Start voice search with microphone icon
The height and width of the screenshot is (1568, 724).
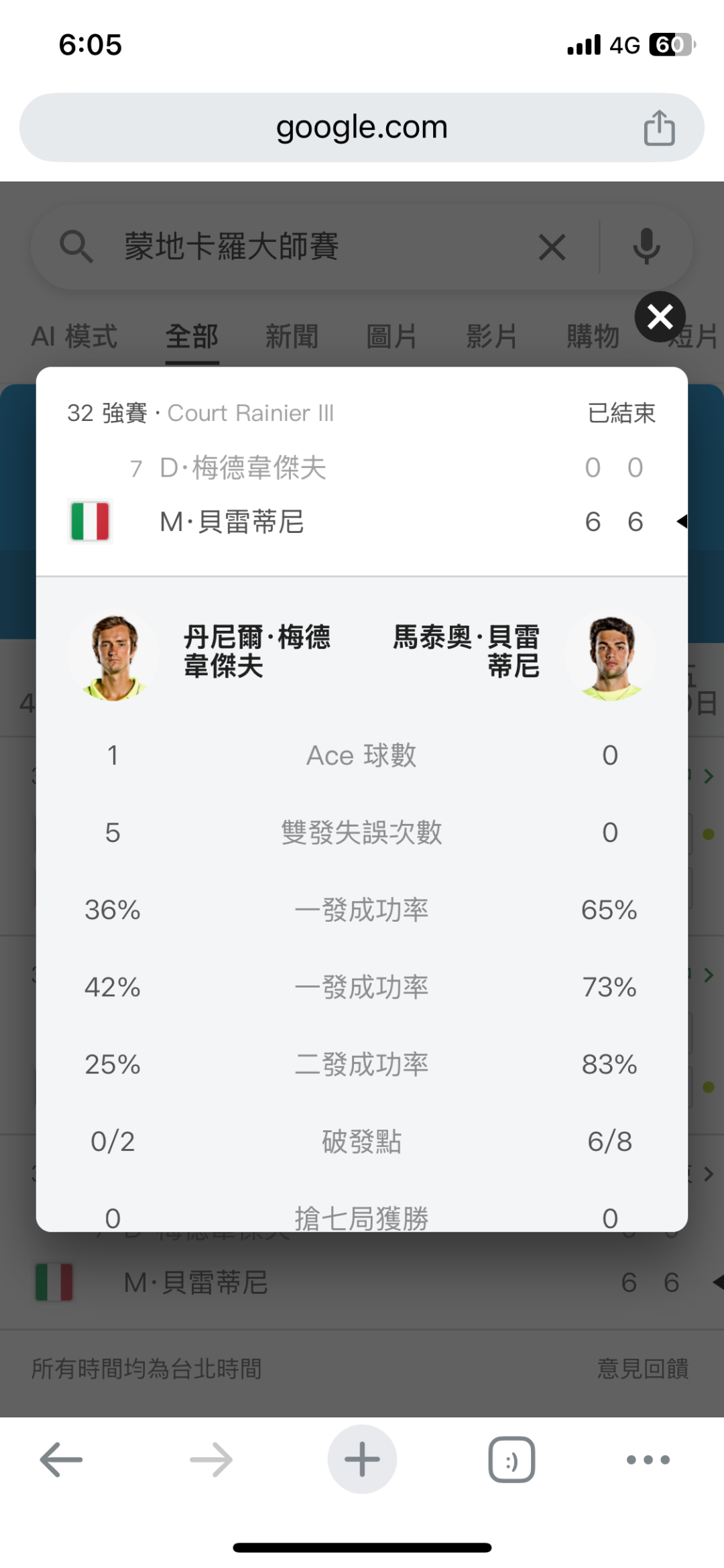646,247
